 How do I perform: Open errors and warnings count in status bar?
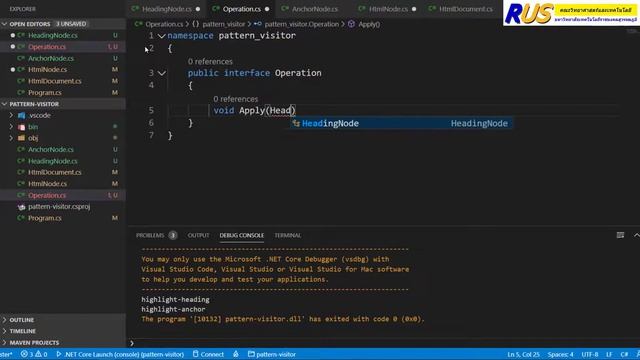[34, 354]
